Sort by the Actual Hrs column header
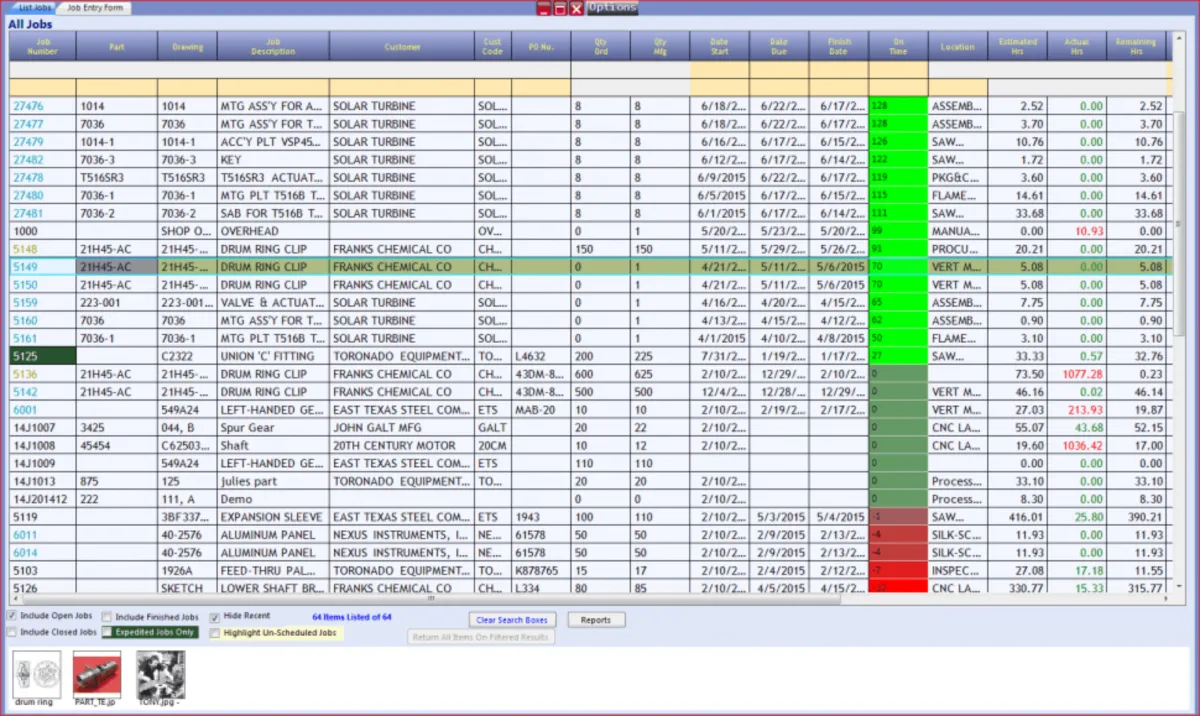 [x=1077, y=46]
